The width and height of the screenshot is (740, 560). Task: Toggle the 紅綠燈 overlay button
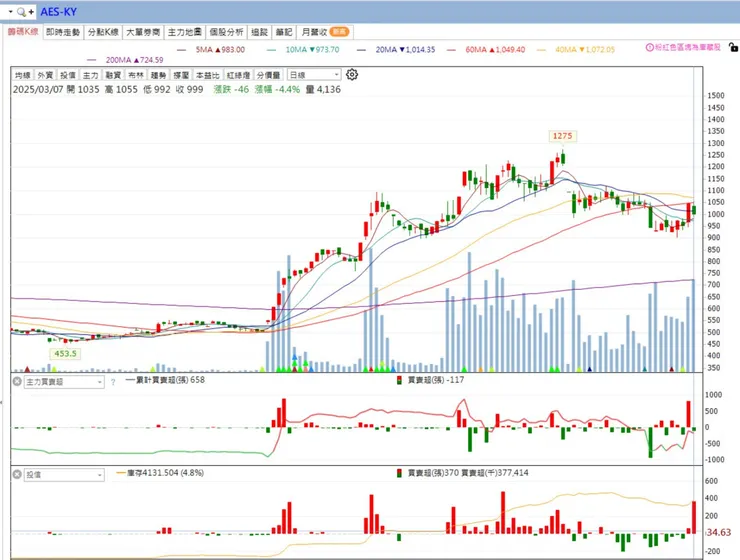[238, 75]
